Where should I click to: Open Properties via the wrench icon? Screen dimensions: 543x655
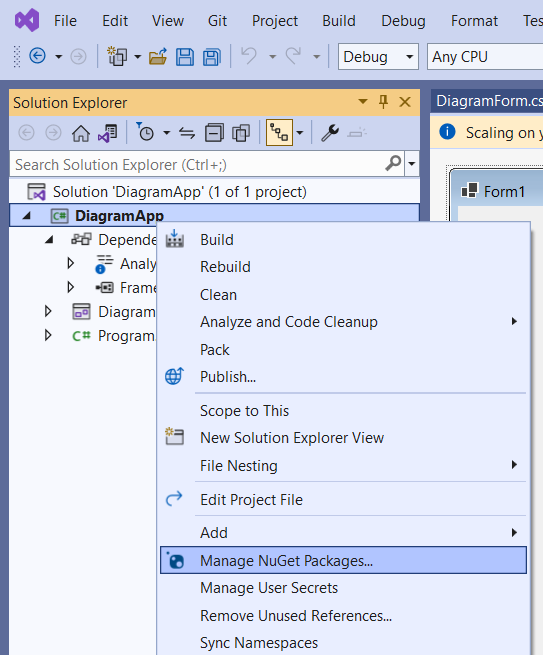(330, 133)
